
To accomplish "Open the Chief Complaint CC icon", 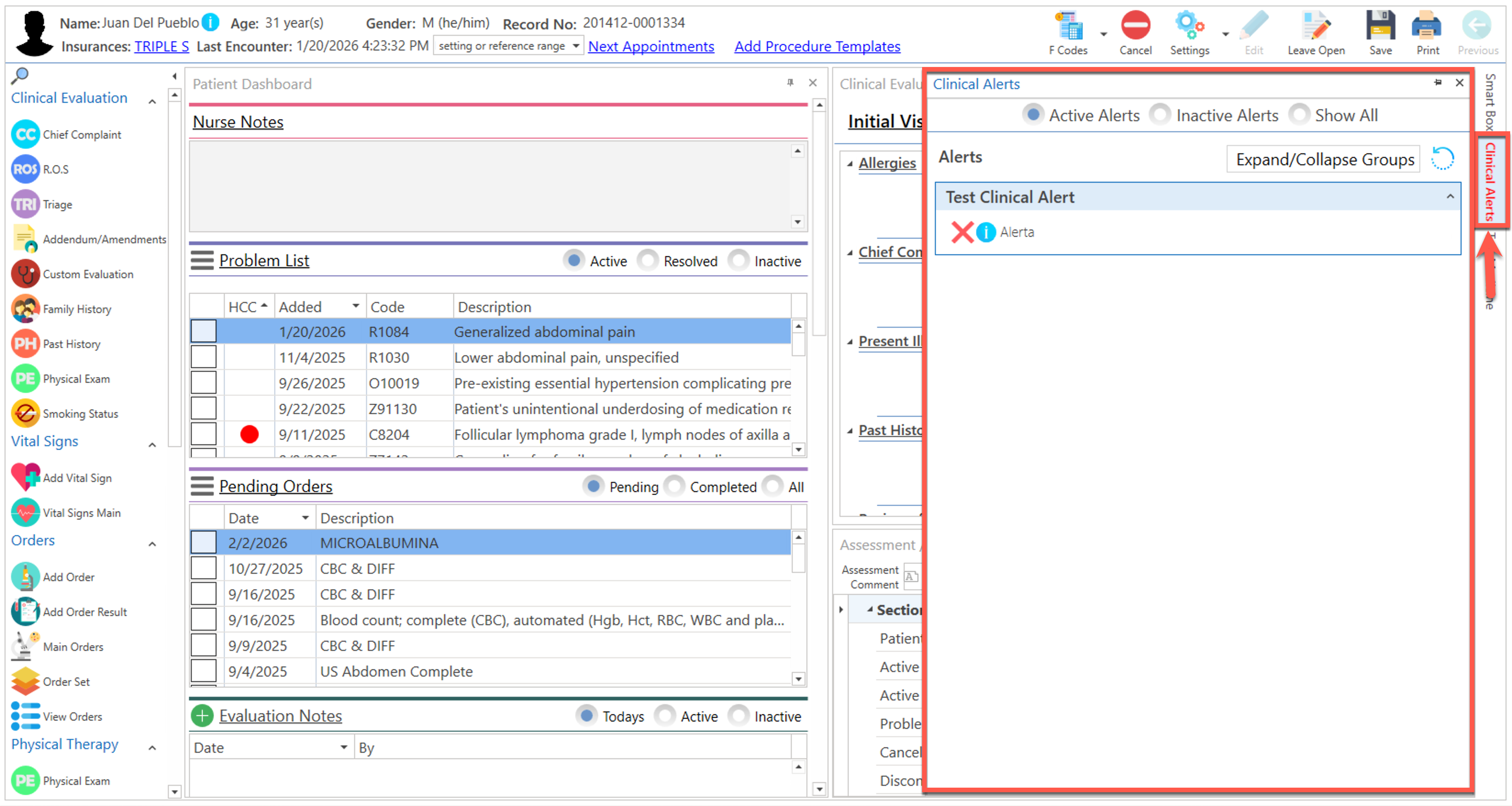I will [25, 134].
